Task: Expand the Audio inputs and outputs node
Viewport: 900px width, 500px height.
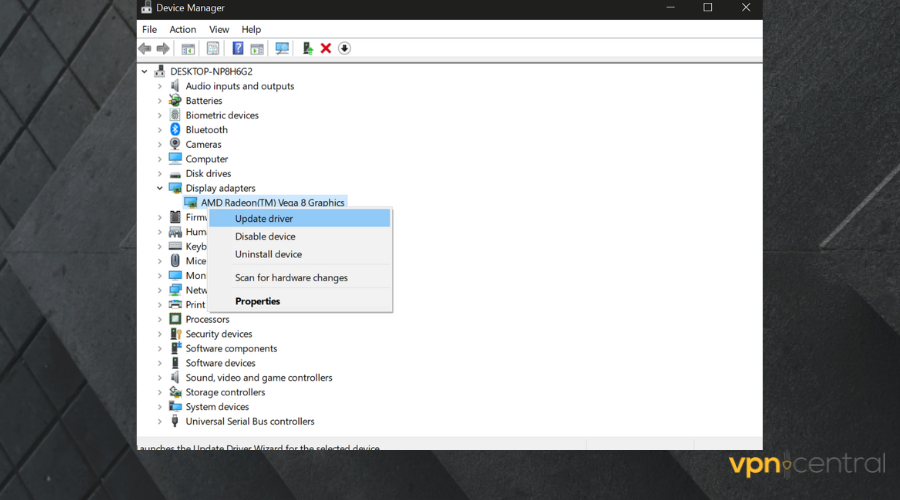Action: (x=160, y=86)
